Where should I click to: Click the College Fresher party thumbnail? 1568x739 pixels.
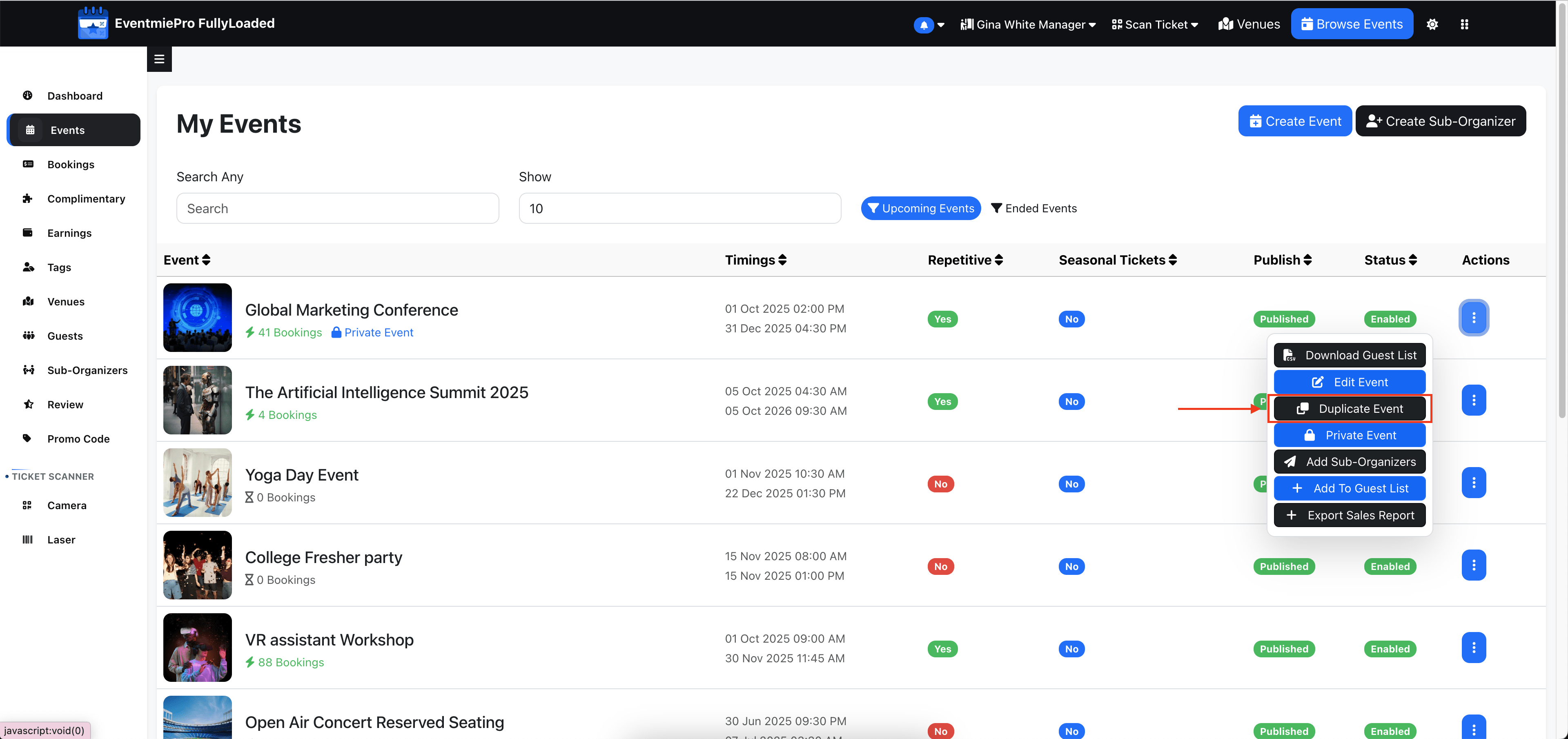[x=197, y=565]
